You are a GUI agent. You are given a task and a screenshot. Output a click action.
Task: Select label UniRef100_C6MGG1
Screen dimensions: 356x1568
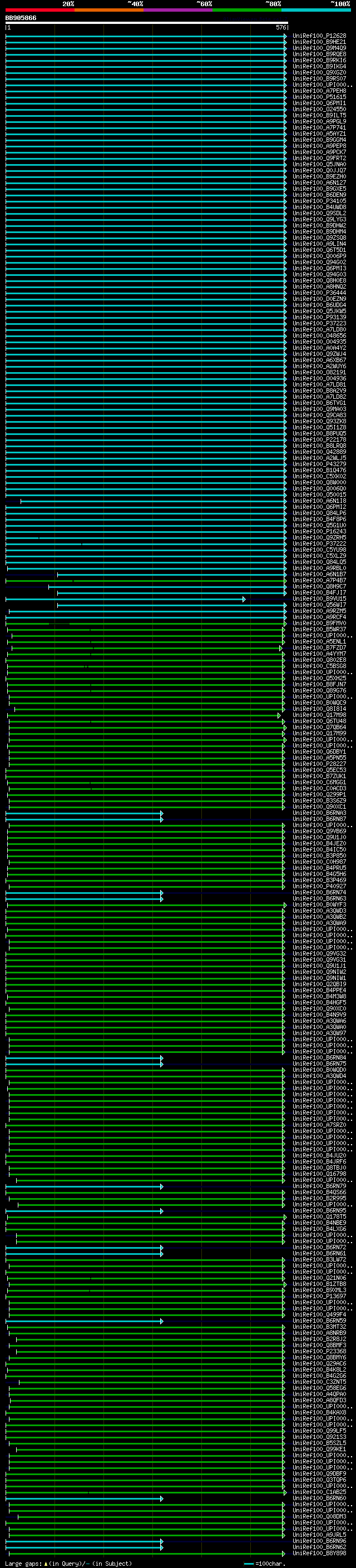(319, 783)
